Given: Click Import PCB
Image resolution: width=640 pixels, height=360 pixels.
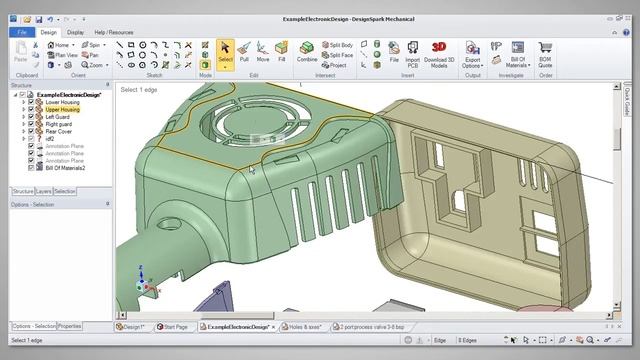Looking at the screenshot, I should click(412, 54).
